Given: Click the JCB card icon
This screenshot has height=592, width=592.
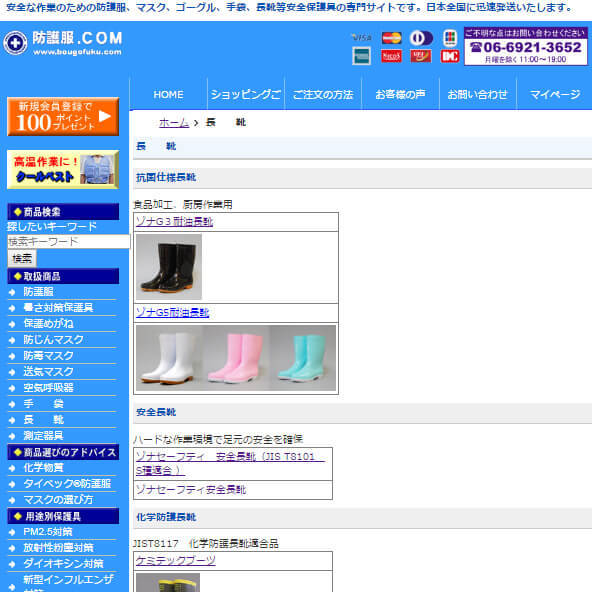Looking at the screenshot, I should tap(450, 38).
